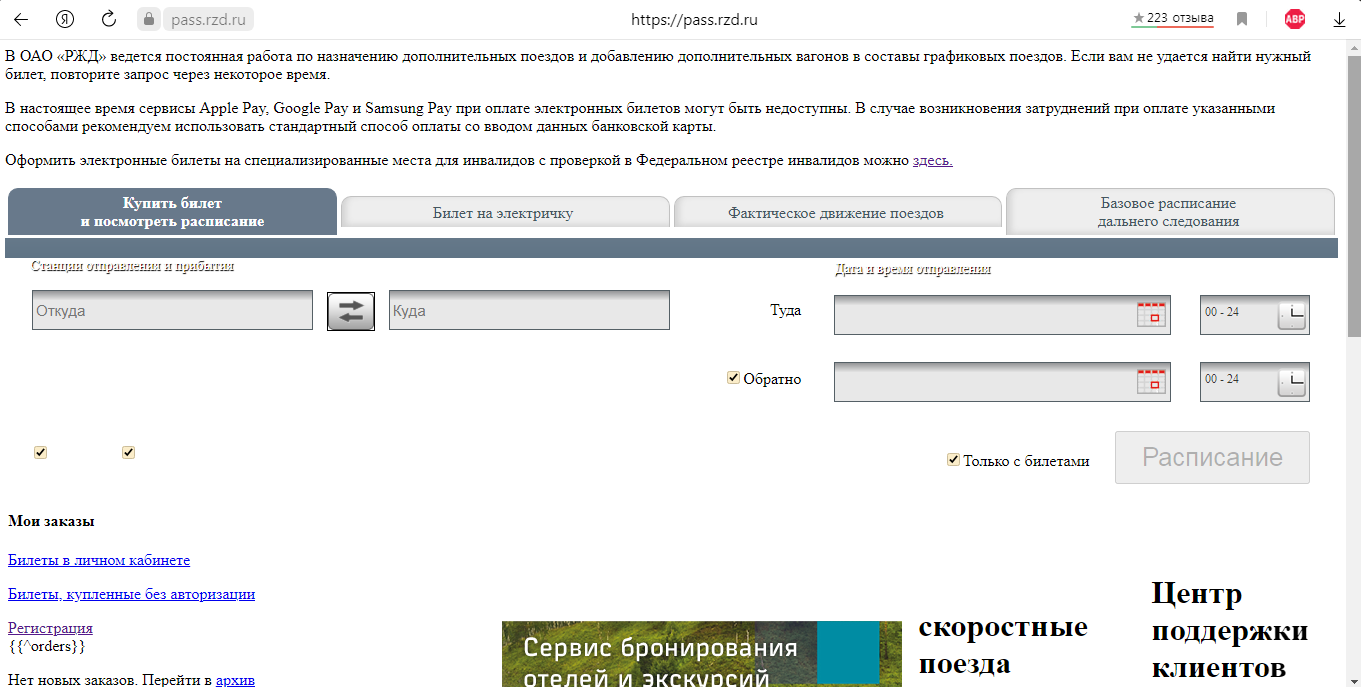Expand the Туда time range 00 - 24
This screenshot has width=1361, height=687.
coord(1291,315)
